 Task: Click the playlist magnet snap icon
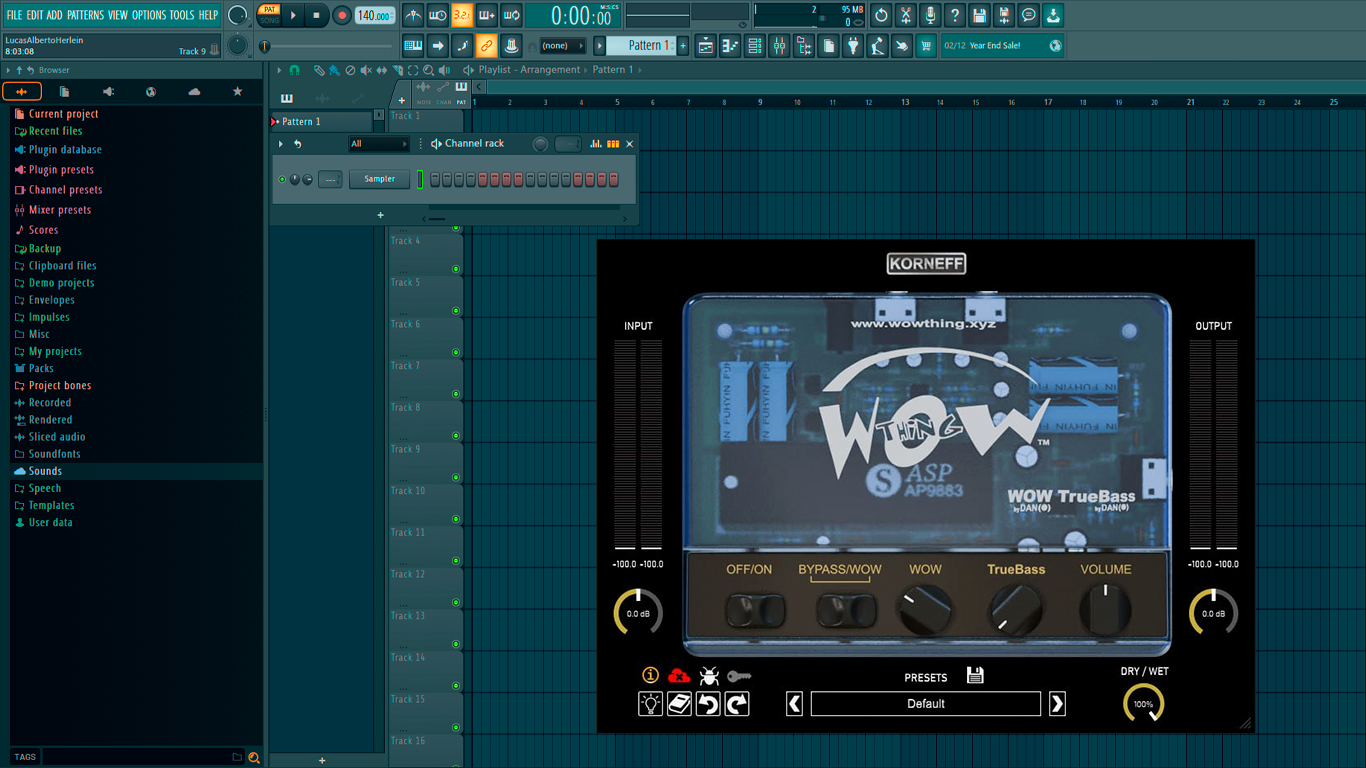[x=294, y=70]
